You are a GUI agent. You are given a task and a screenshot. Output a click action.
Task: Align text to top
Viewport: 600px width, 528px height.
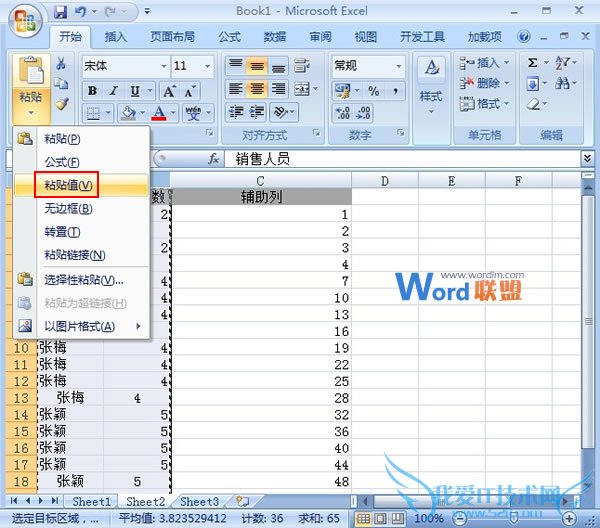pos(236,66)
